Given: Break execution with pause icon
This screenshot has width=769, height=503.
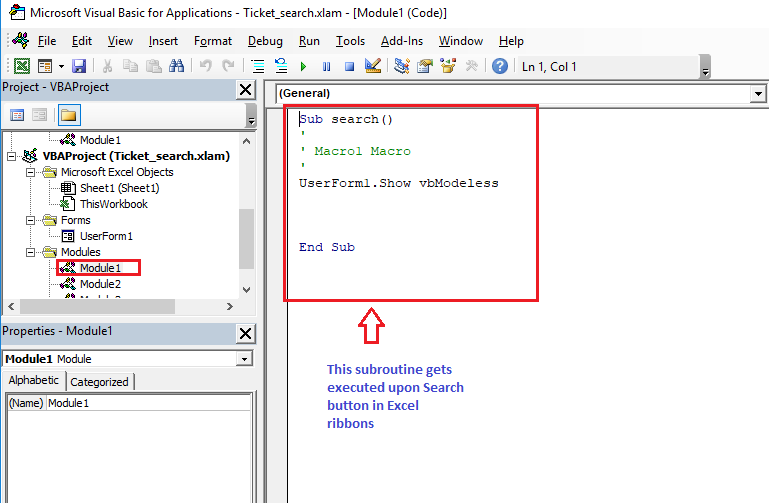Looking at the screenshot, I should (327, 66).
